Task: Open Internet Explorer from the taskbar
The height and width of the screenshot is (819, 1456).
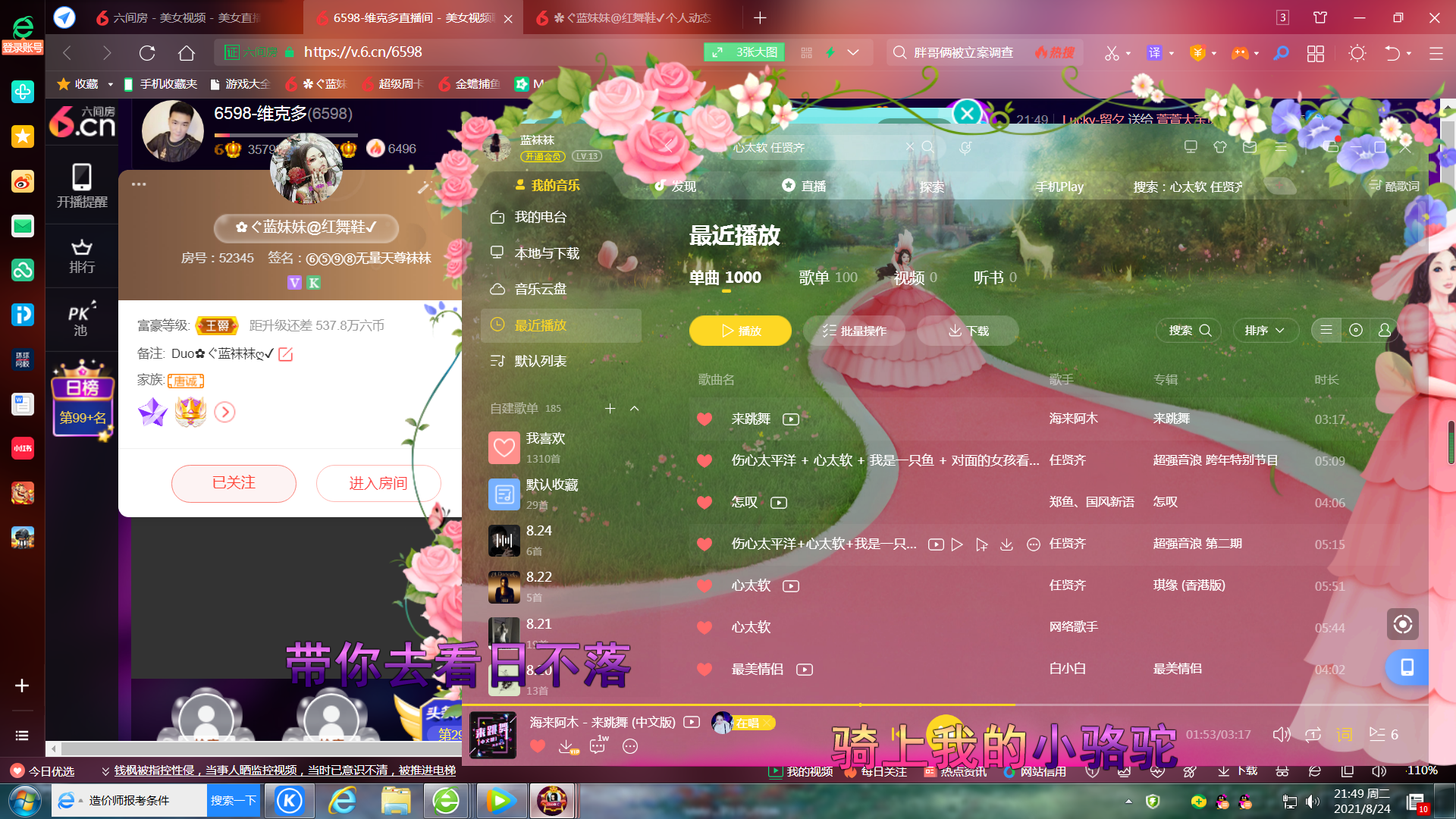Action: [343, 801]
